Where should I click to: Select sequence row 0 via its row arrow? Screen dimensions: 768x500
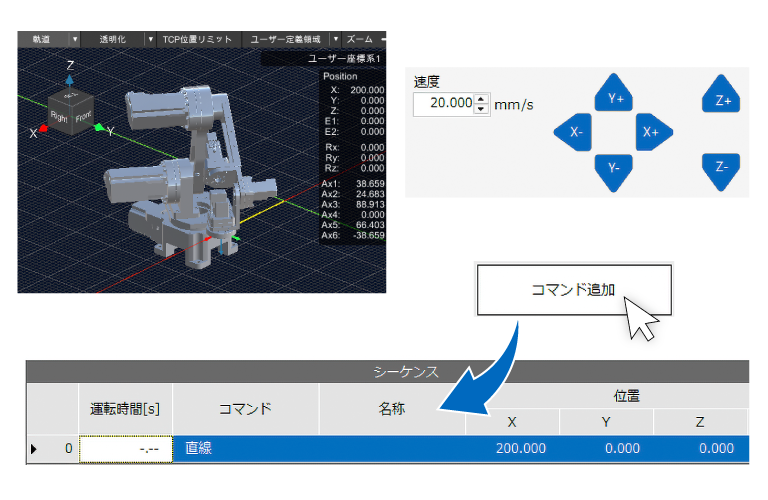pyautogui.click(x=34, y=449)
